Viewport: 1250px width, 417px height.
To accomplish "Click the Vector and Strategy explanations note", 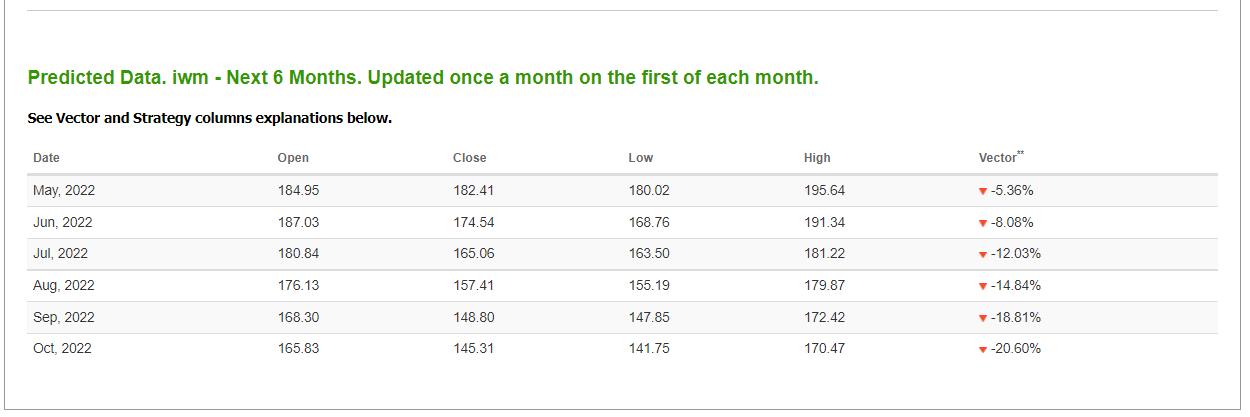I will tap(210, 119).
